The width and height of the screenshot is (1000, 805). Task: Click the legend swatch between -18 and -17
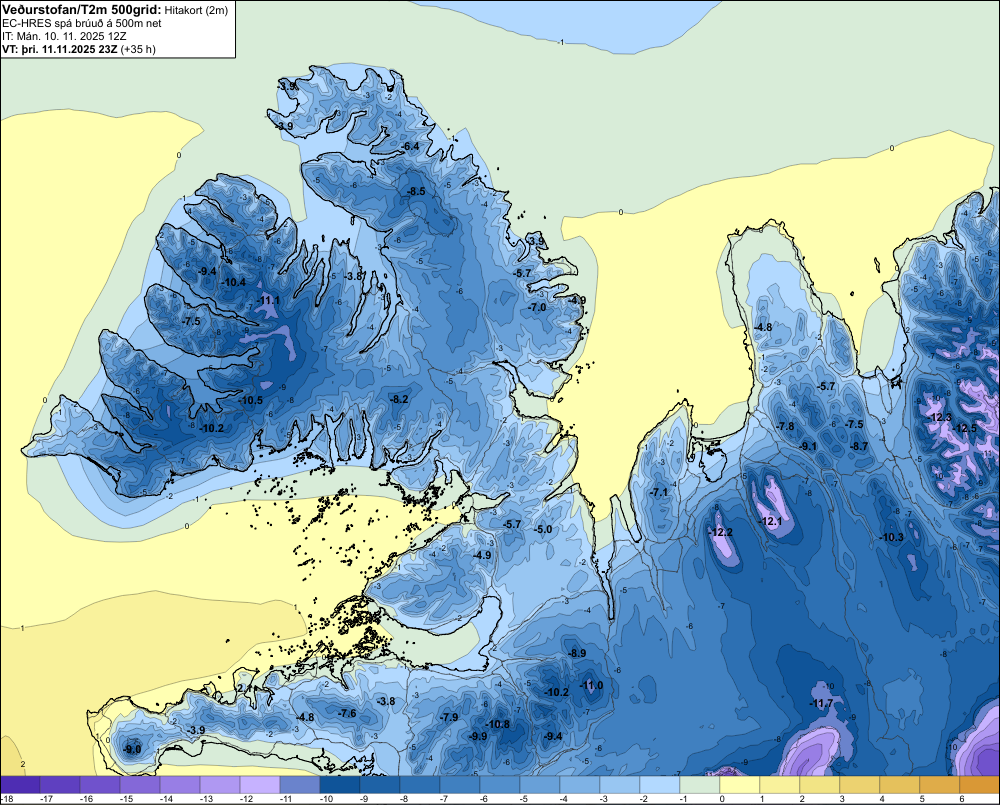coord(20,785)
